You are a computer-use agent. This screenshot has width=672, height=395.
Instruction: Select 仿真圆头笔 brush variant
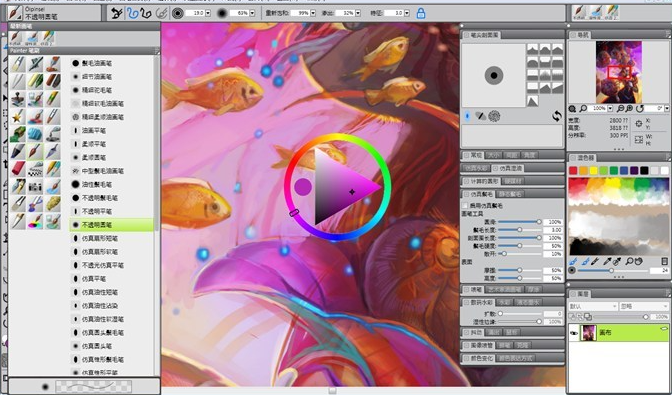coord(111,346)
